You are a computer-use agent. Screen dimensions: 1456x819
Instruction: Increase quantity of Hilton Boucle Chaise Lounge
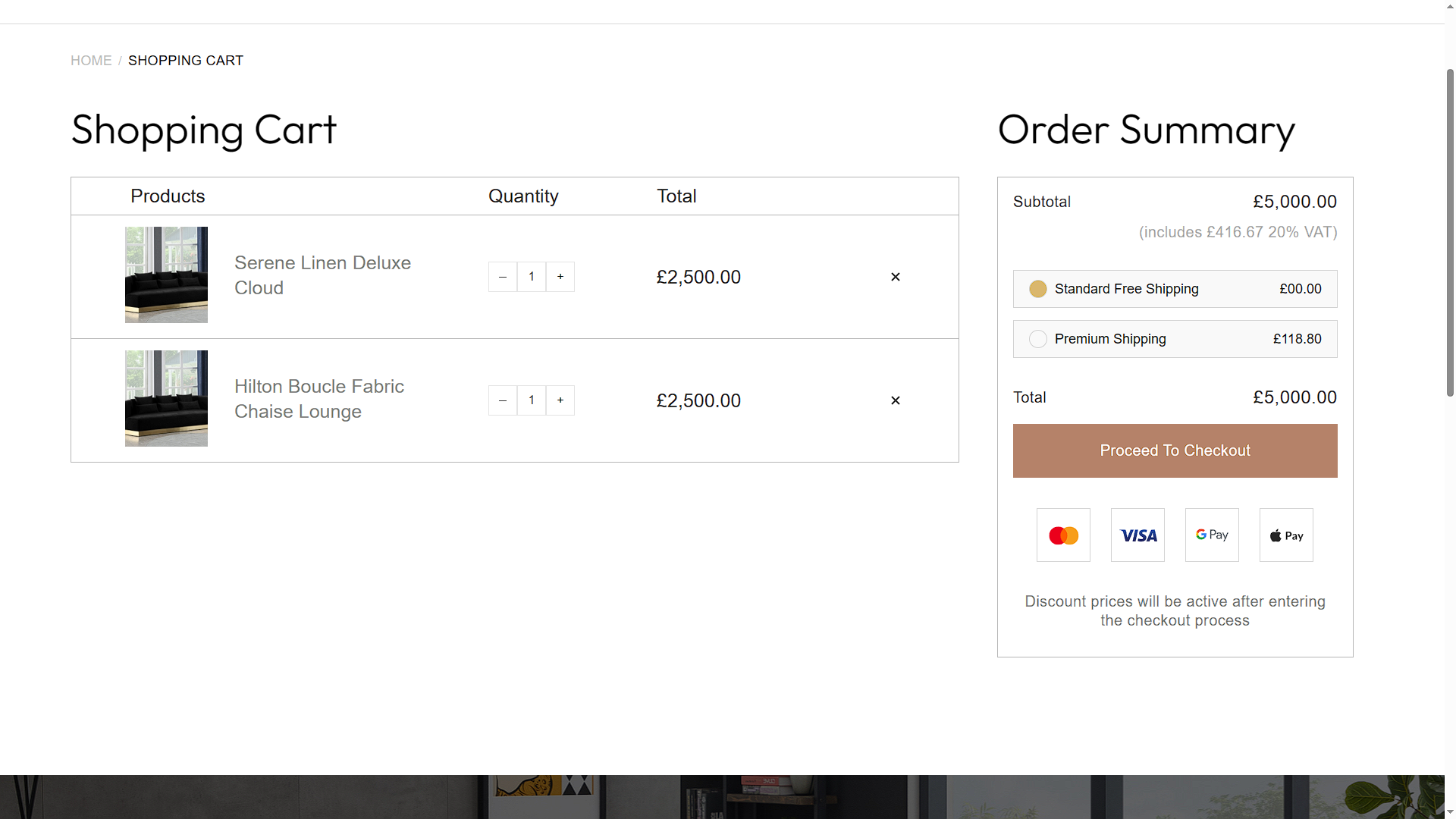560,400
